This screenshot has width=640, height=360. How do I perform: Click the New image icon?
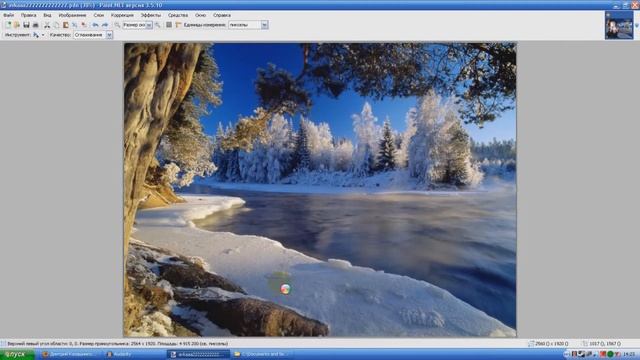pos(8,25)
